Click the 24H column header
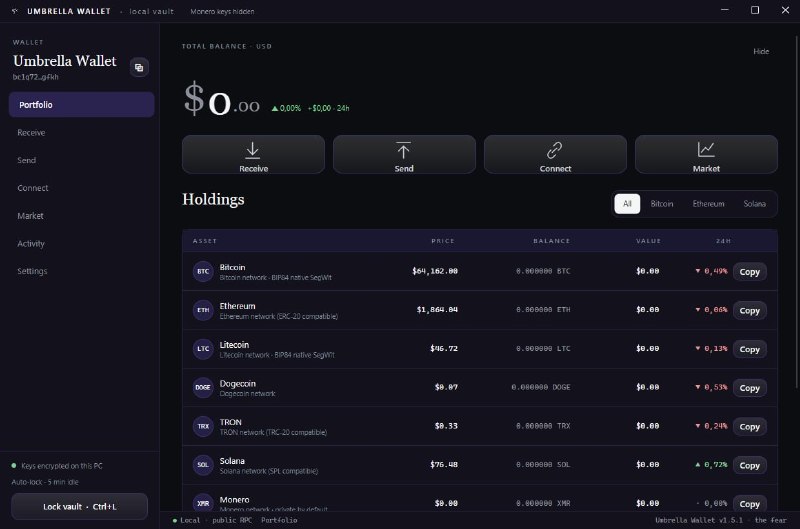Image resolution: width=800 pixels, height=529 pixels. click(723, 241)
